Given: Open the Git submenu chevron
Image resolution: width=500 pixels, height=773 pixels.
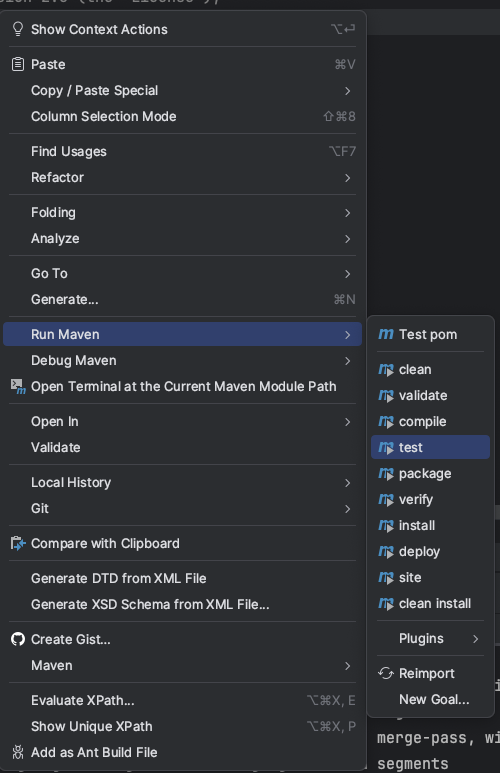Looking at the screenshot, I should (348, 509).
